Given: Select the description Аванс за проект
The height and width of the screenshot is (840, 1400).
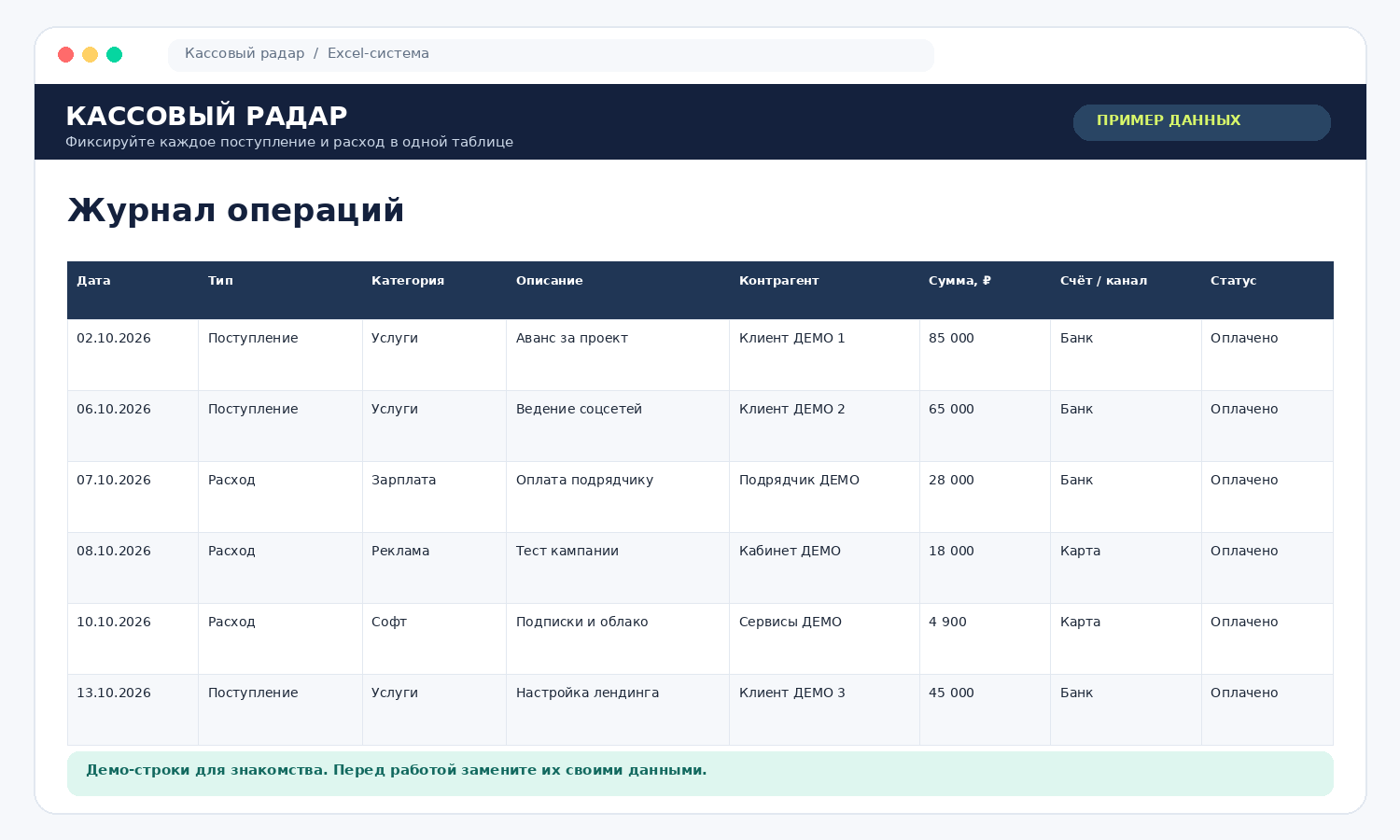Looking at the screenshot, I should [x=618, y=355].
